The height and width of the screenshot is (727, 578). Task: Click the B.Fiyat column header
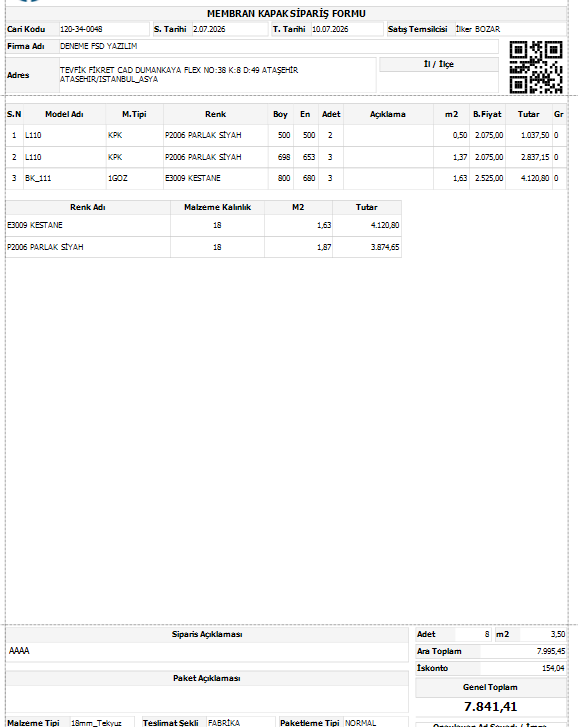point(487,114)
